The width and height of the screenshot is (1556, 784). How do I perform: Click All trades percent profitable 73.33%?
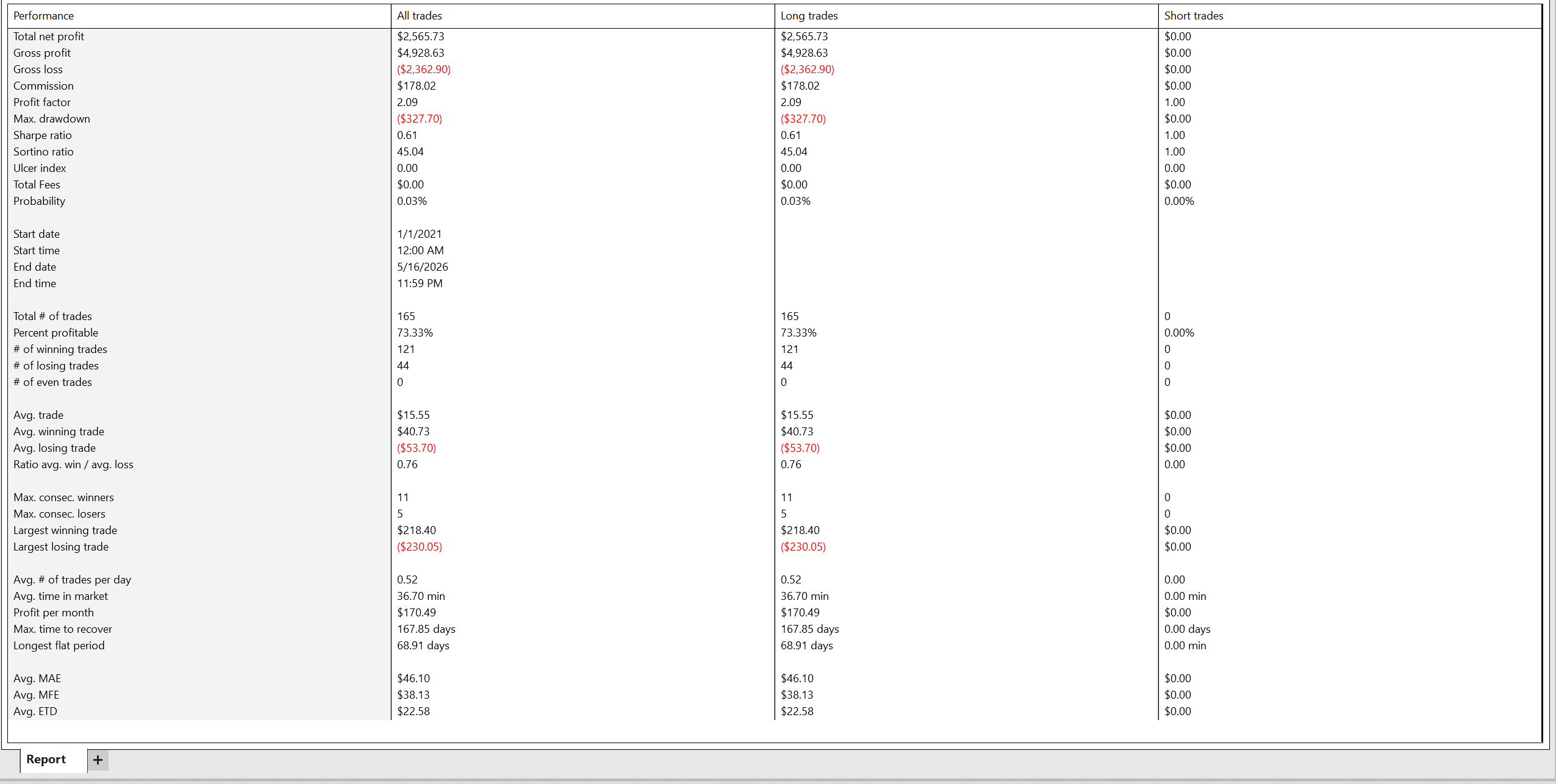415,333
